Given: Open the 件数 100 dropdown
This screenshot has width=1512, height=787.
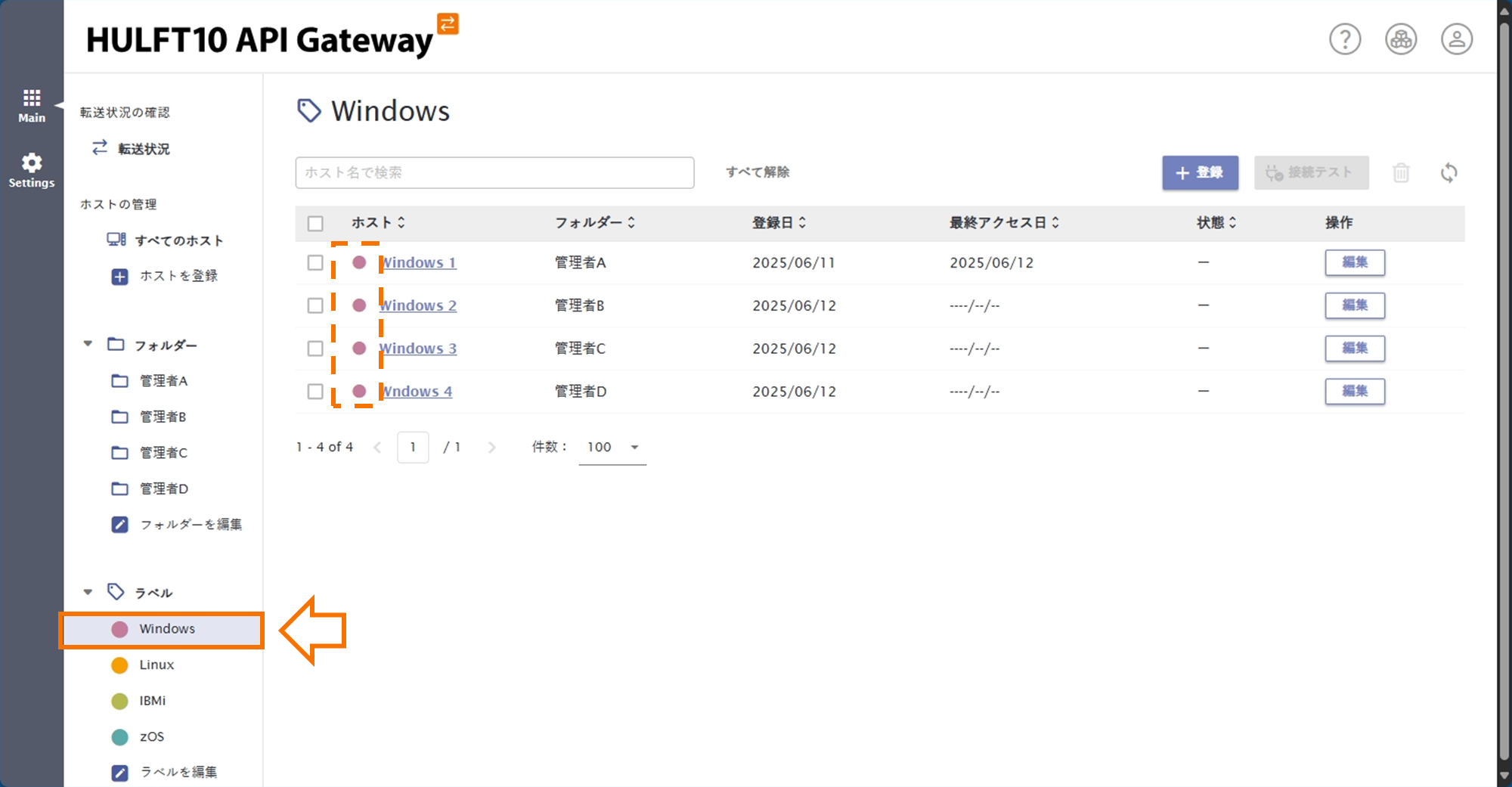Looking at the screenshot, I should (612, 447).
